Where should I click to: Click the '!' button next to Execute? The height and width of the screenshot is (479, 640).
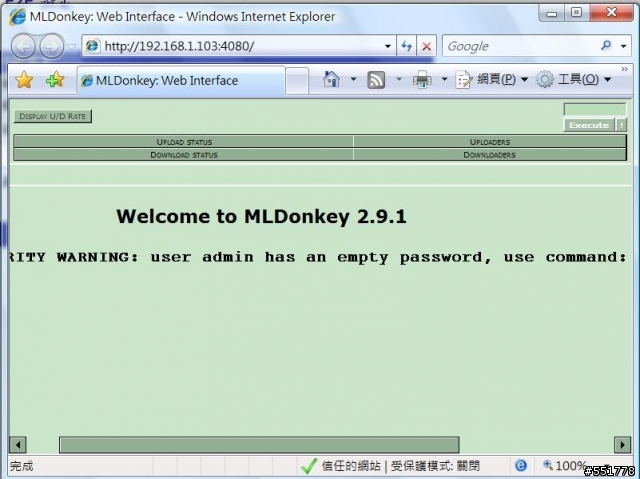621,125
